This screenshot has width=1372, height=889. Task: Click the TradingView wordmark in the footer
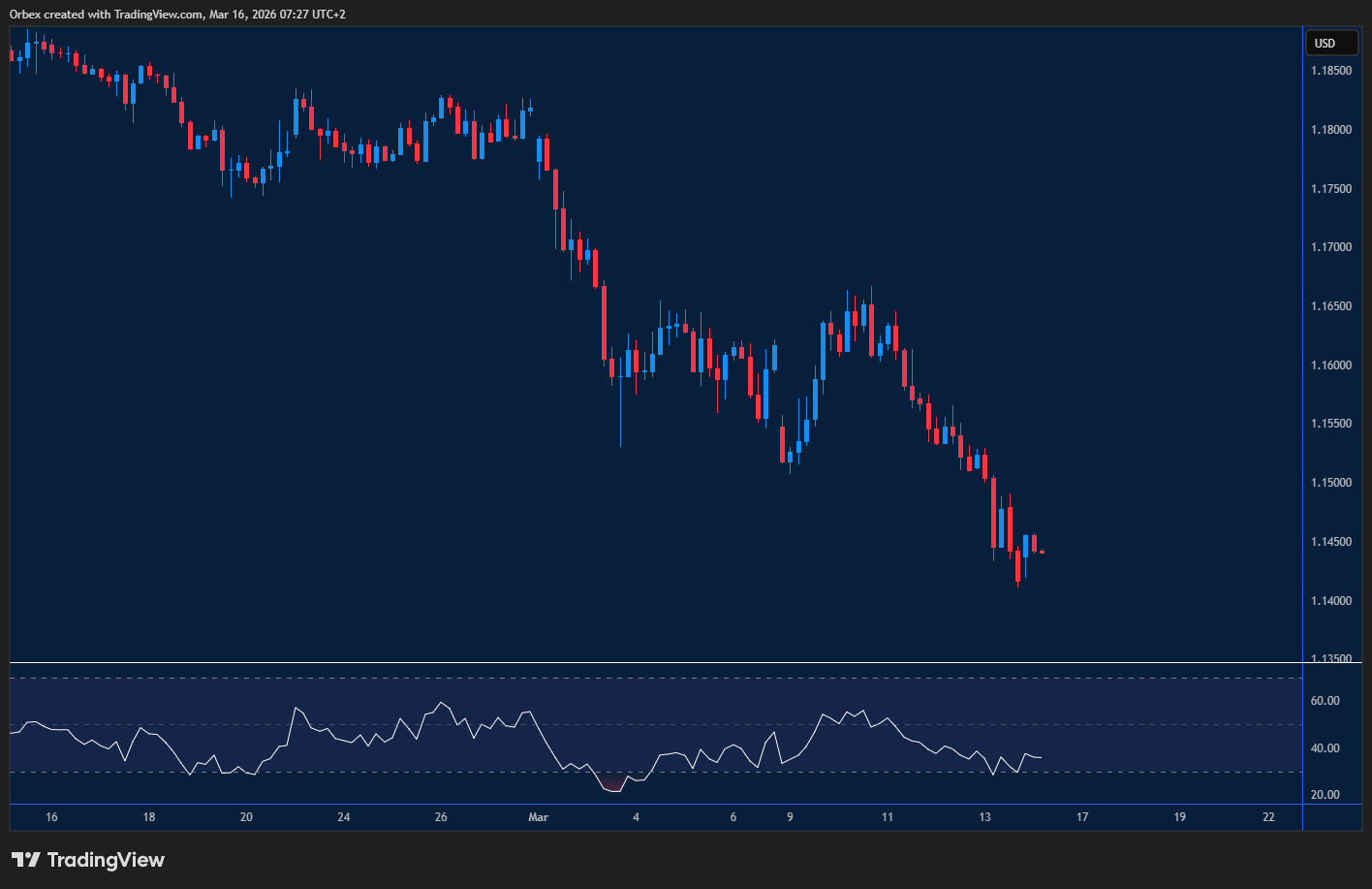tap(109, 860)
